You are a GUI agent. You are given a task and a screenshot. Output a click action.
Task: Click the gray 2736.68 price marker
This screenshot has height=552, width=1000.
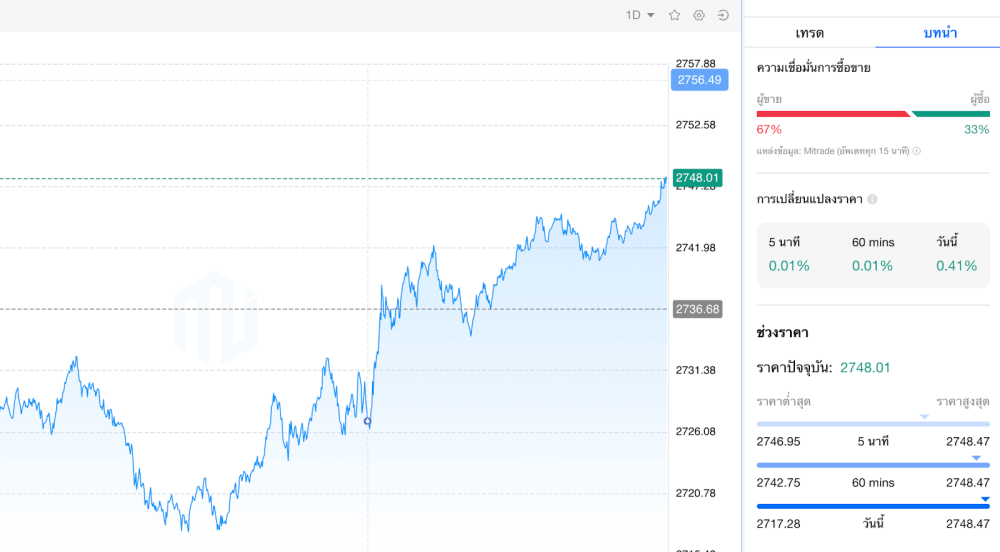point(698,309)
